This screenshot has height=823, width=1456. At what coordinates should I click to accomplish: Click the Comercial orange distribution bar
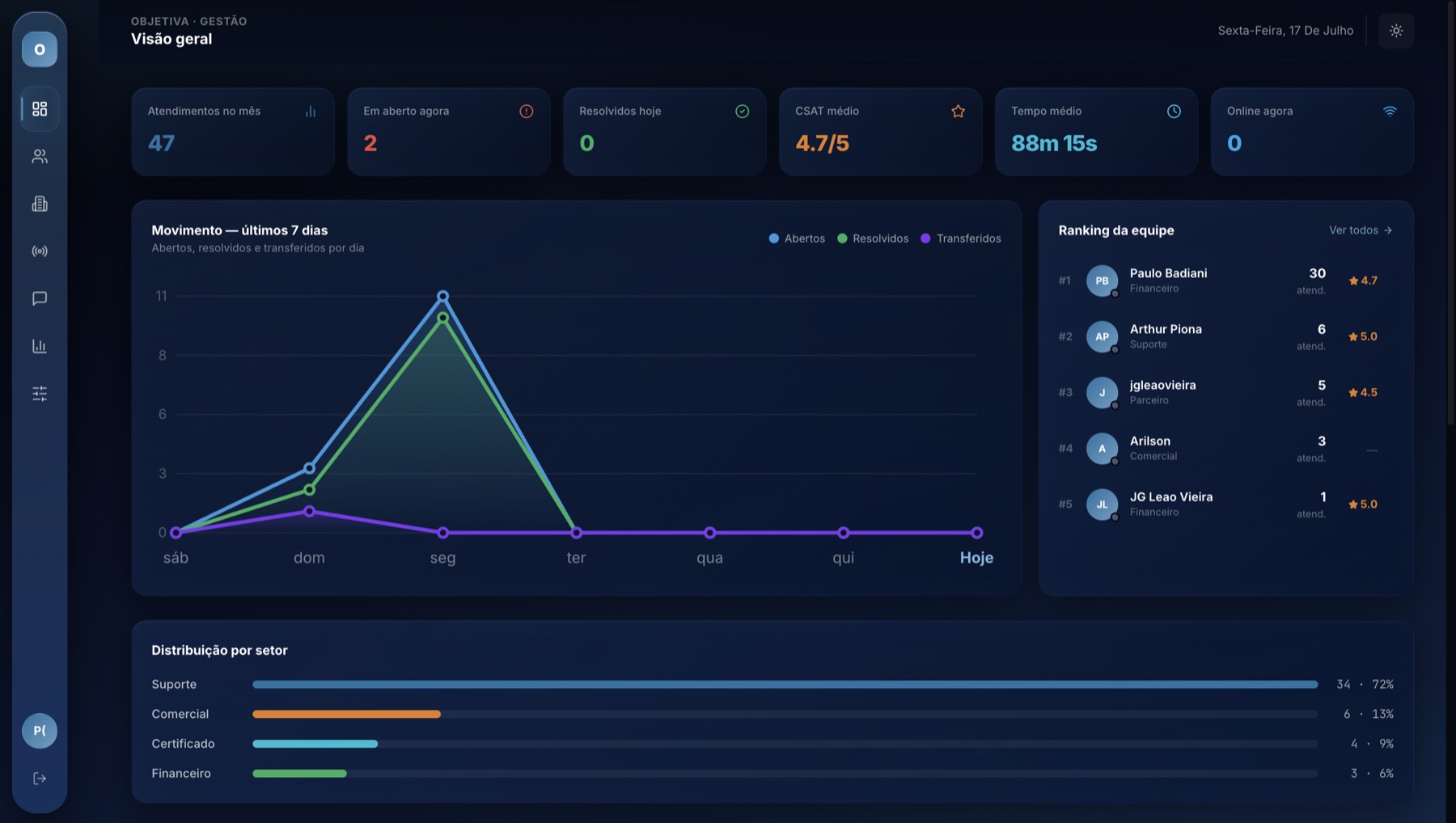[346, 714]
